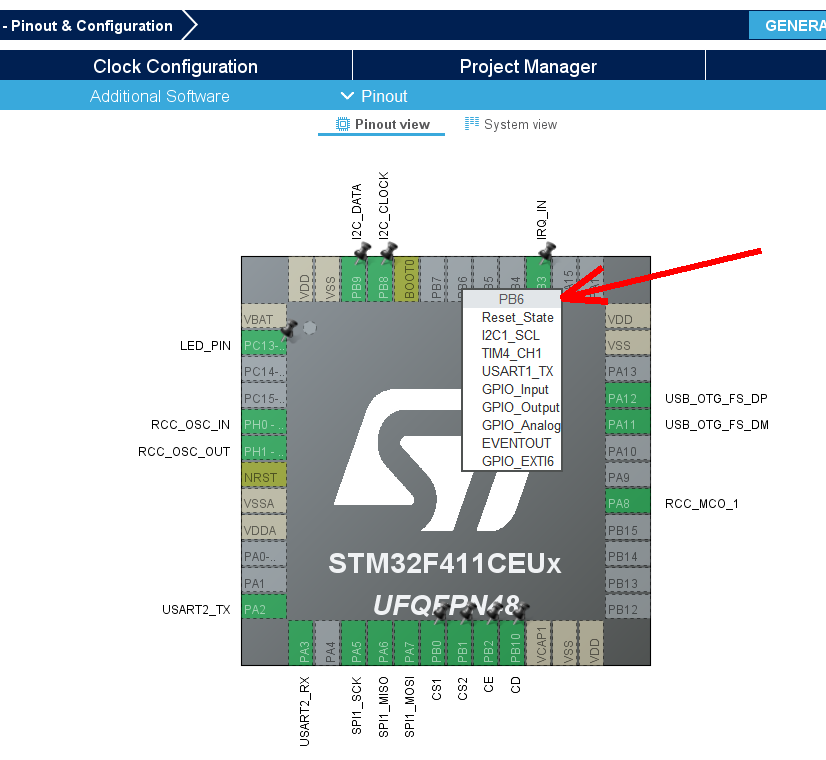
Task: Click the PA10 pin
Action: [x=627, y=451]
